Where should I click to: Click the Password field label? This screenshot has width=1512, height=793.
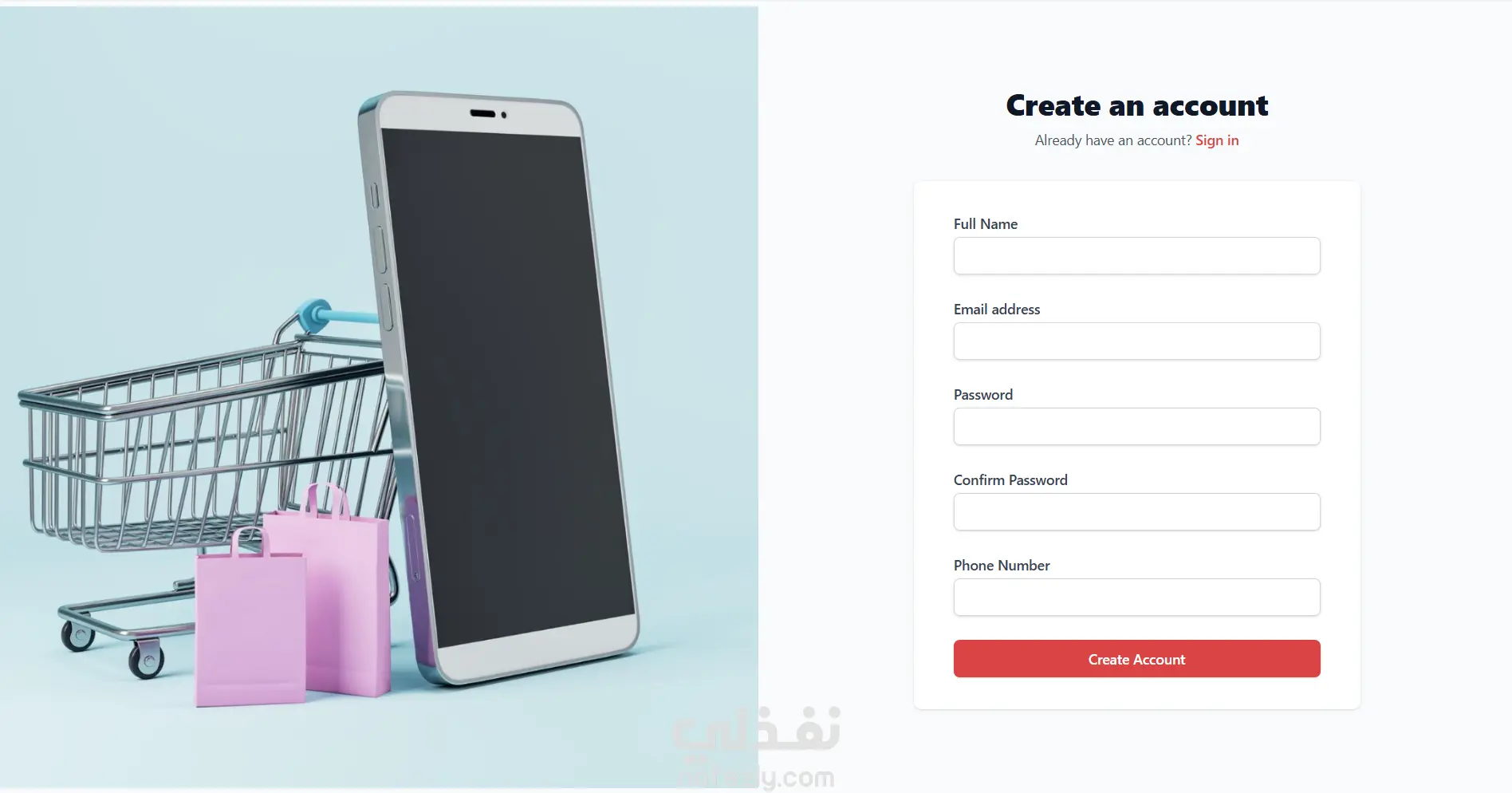point(983,395)
